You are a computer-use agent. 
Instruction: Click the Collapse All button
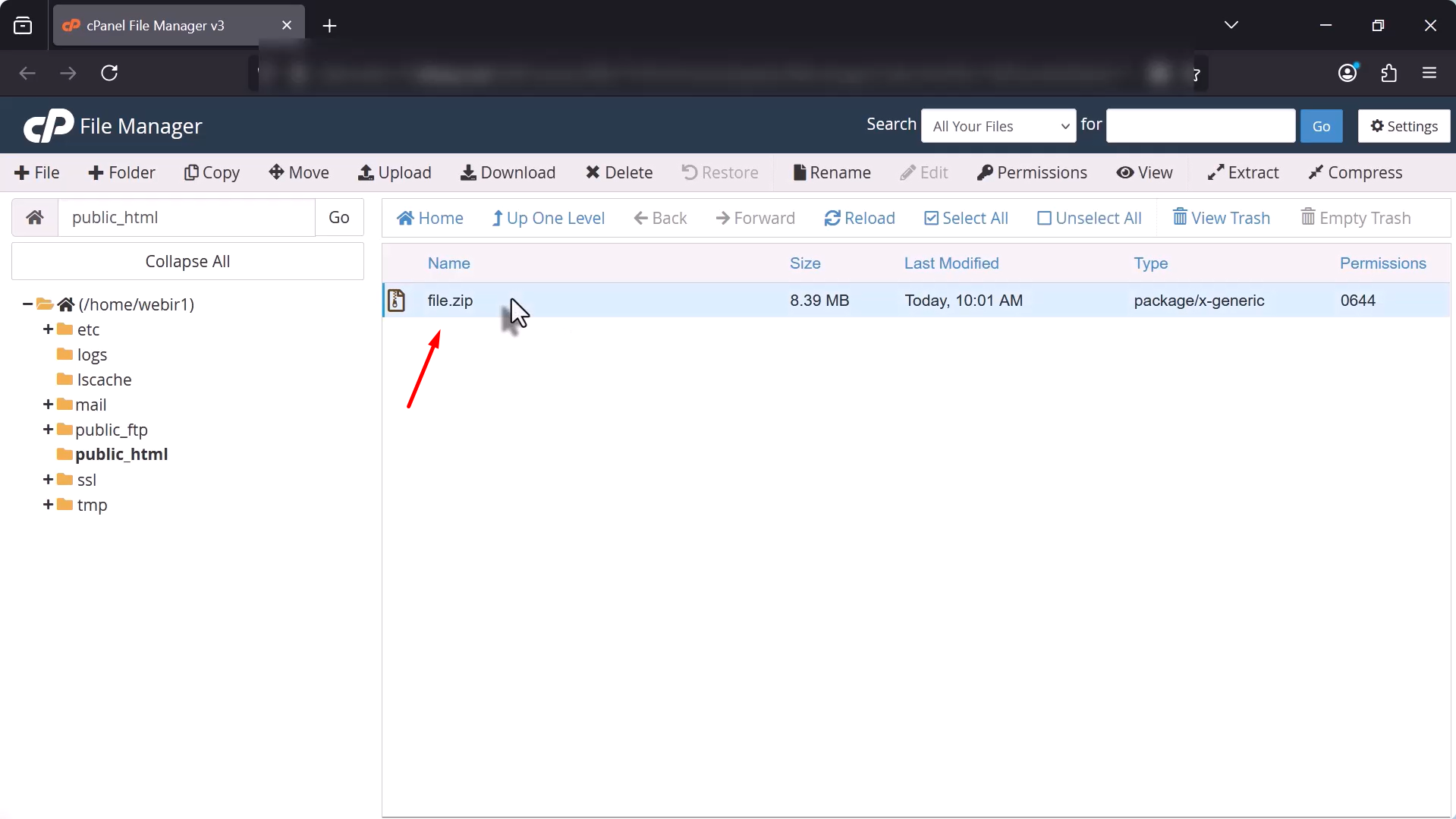tap(187, 262)
